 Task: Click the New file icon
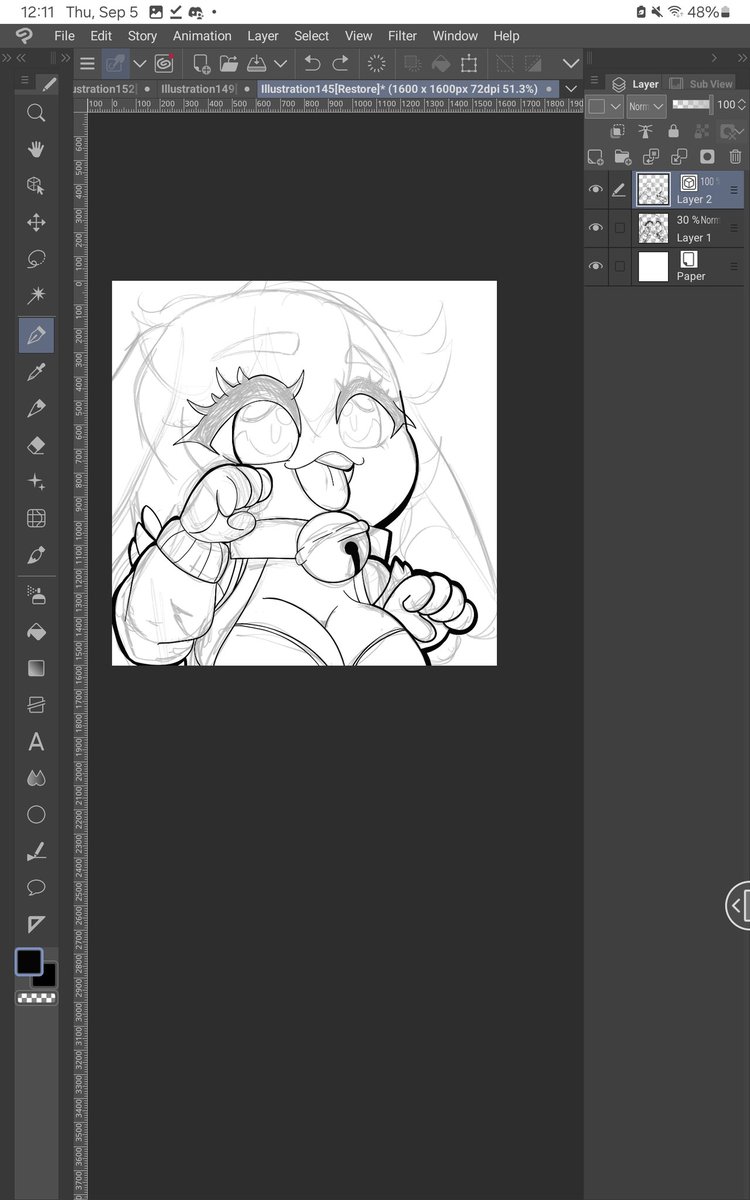click(x=201, y=63)
